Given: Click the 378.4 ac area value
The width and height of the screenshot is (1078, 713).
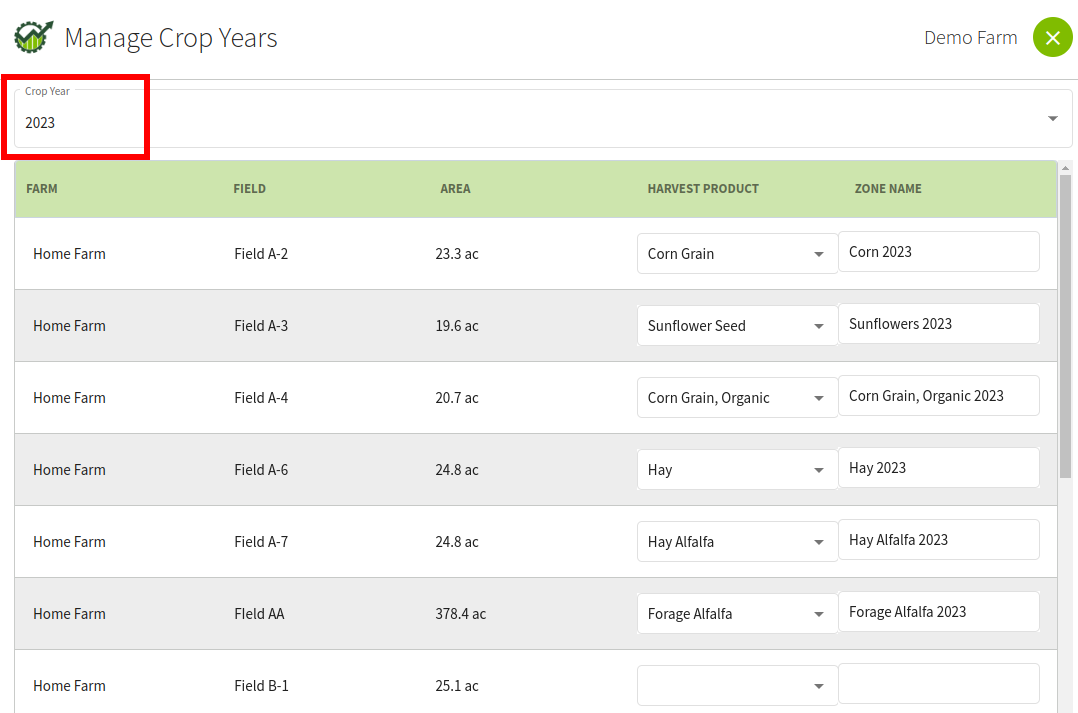Looking at the screenshot, I should tap(461, 613).
